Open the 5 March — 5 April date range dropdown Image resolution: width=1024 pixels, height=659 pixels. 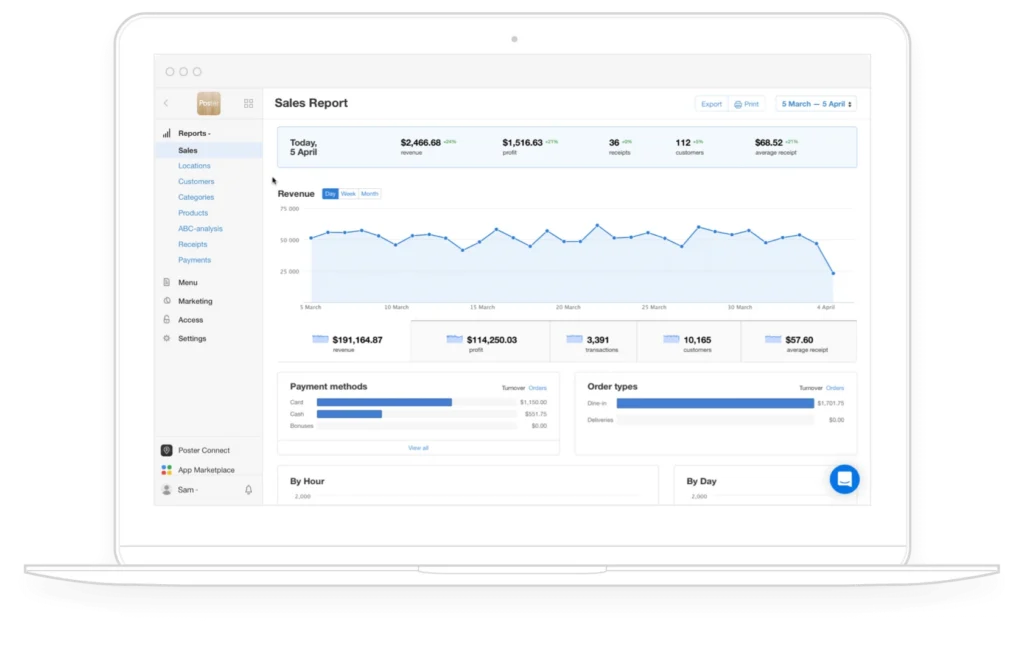816,104
